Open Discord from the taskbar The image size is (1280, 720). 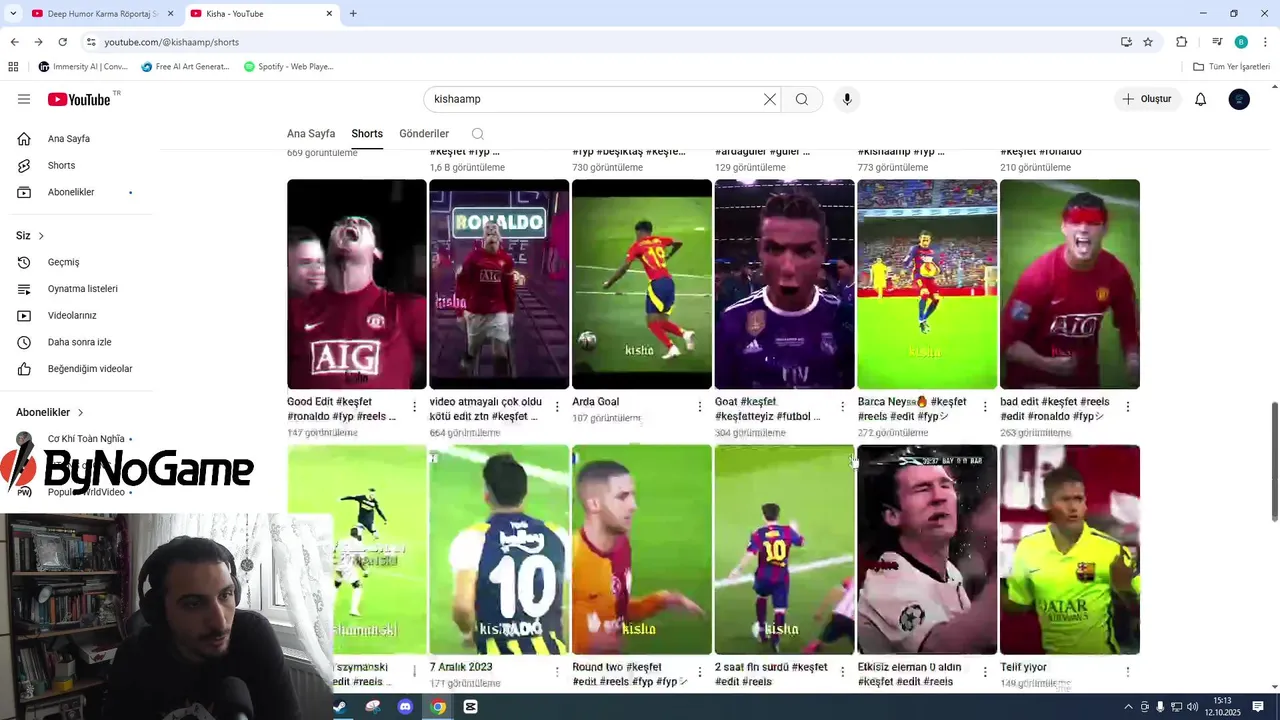pyautogui.click(x=405, y=707)
